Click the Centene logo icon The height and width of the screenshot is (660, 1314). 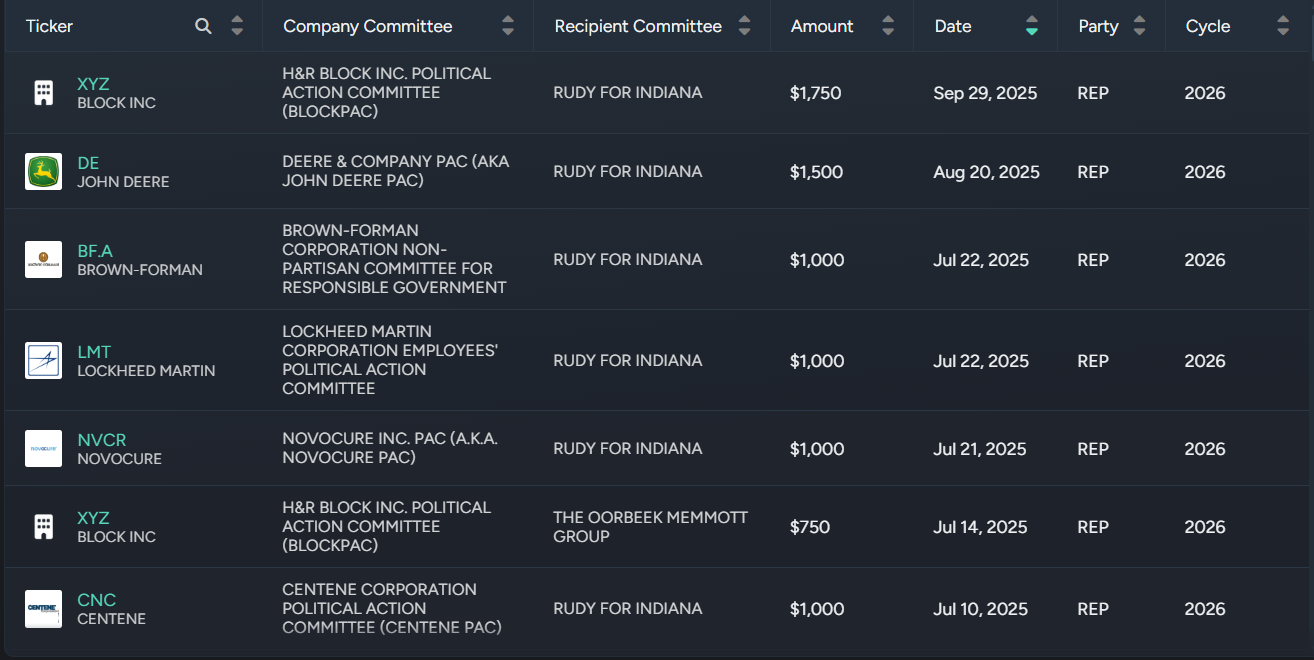tap(43, 609)
